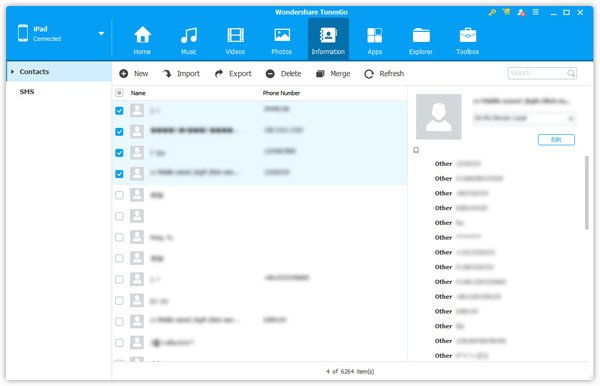Click the Import button label
Viewport: 600px width, 386px height.
pos(188,73)
